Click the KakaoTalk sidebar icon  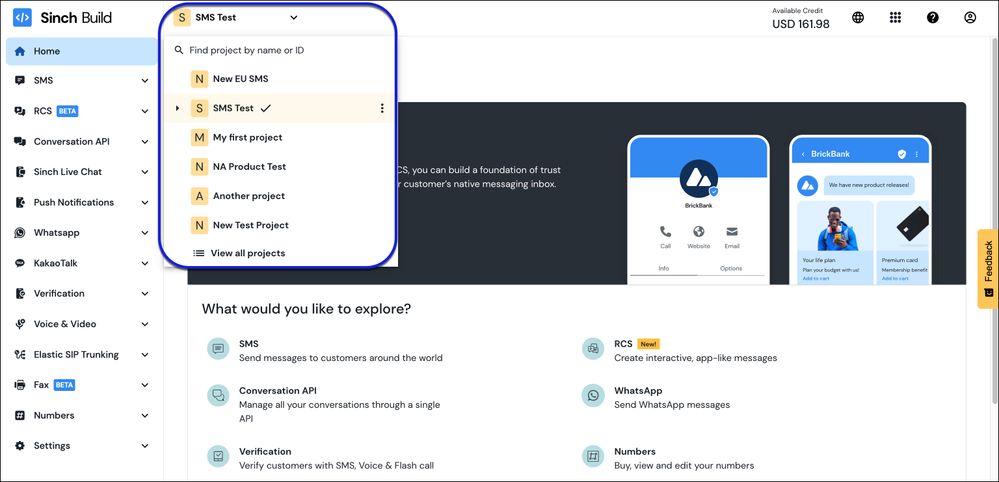coord(20,263)
